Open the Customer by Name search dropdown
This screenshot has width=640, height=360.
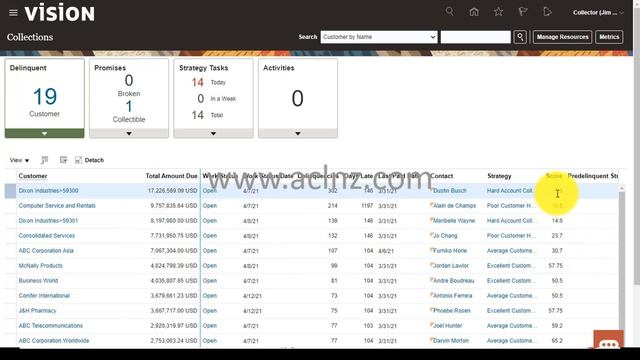[379, 37]
